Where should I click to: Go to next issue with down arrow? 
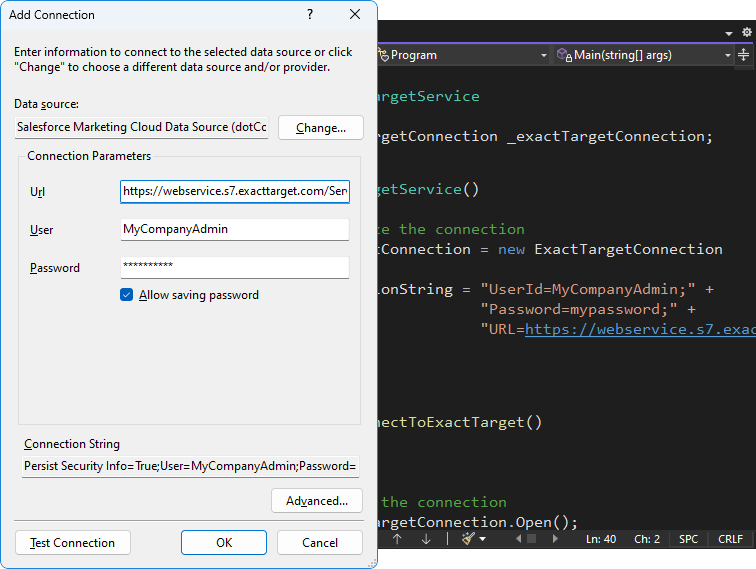pyautogui.click(x=426, y=539)
